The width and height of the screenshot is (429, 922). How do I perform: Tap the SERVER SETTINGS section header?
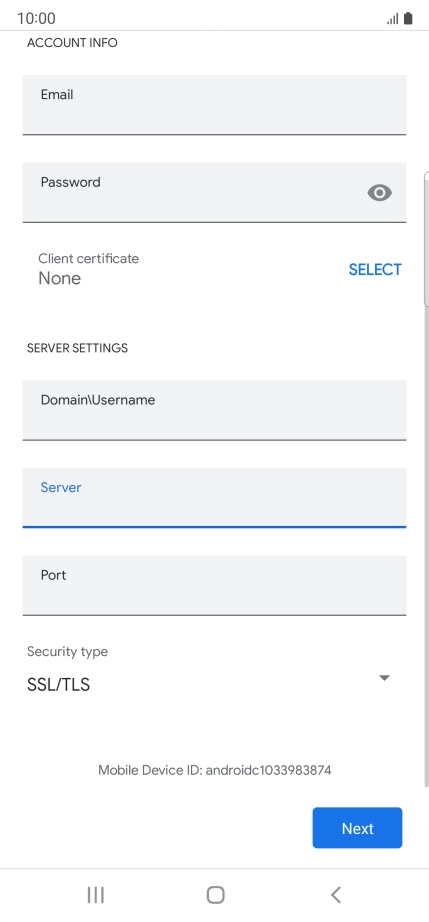point(77,348)
